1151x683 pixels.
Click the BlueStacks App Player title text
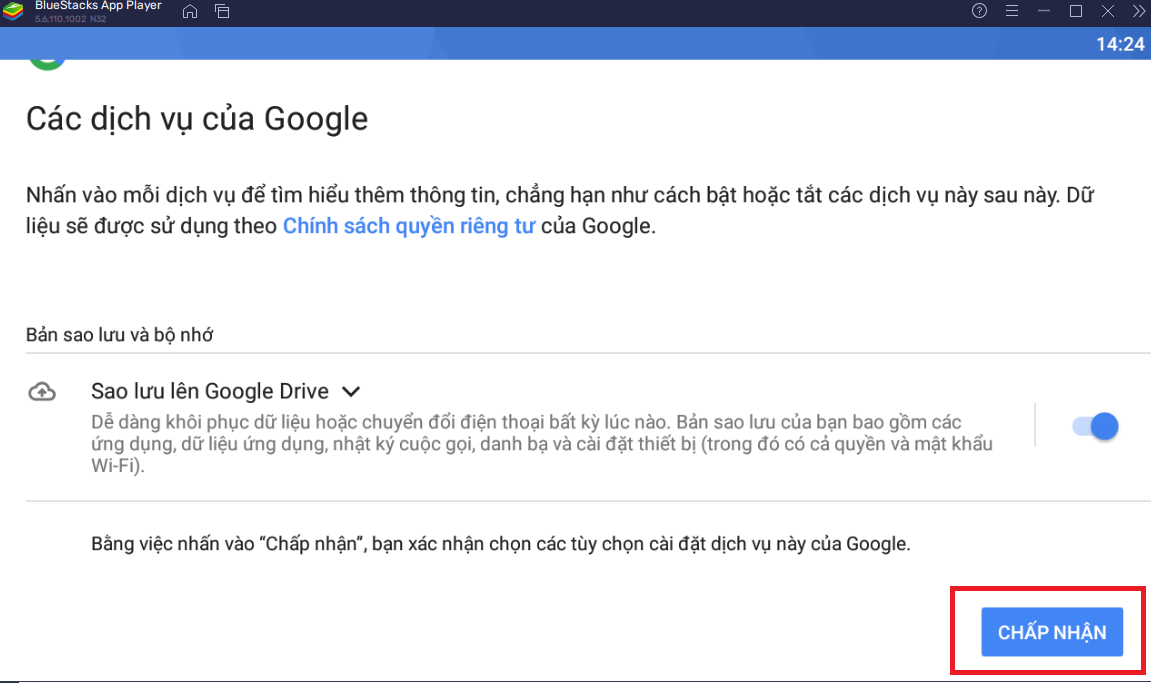(x=98, y=6)
